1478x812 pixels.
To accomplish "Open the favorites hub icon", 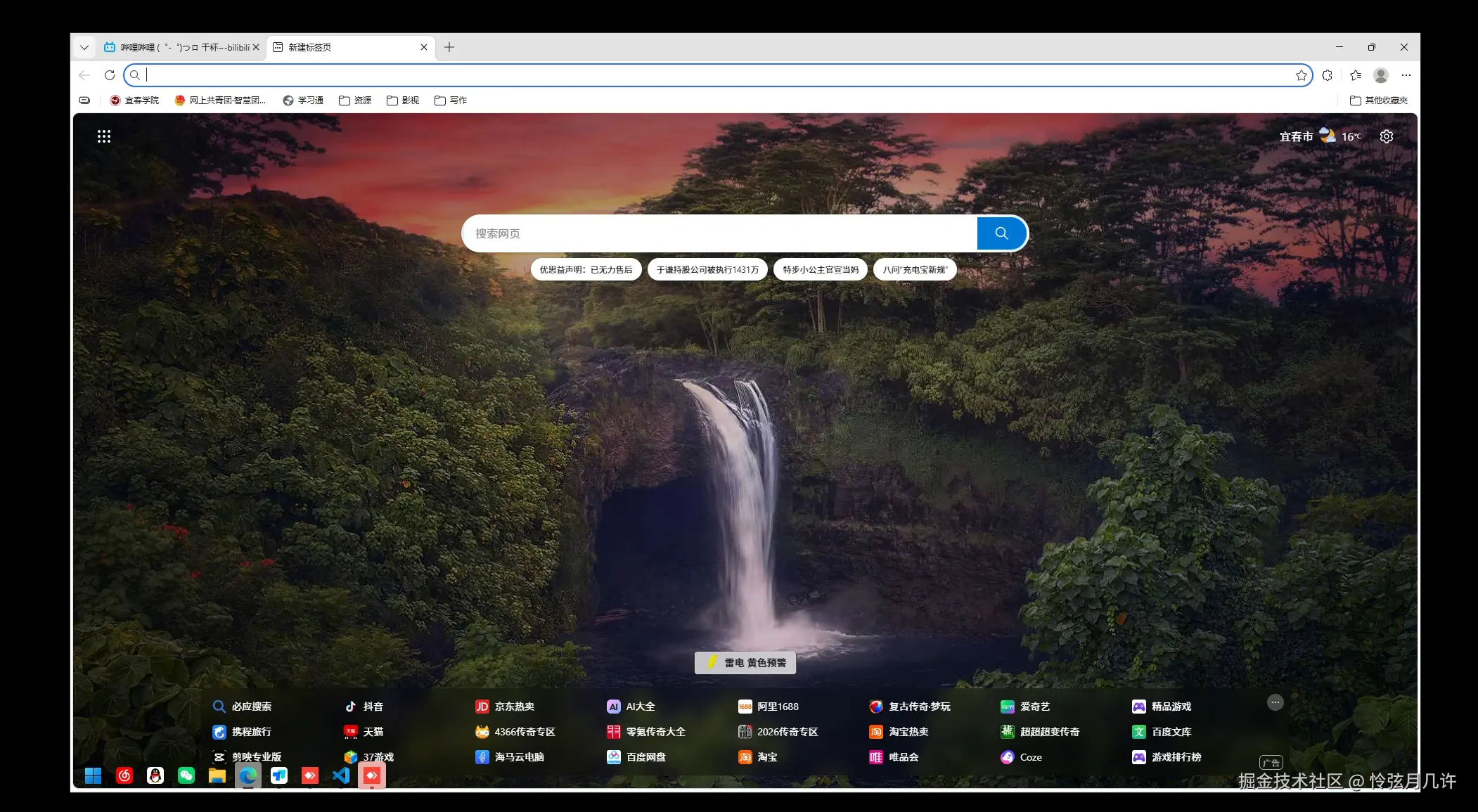I will [x=1356, y=75].
